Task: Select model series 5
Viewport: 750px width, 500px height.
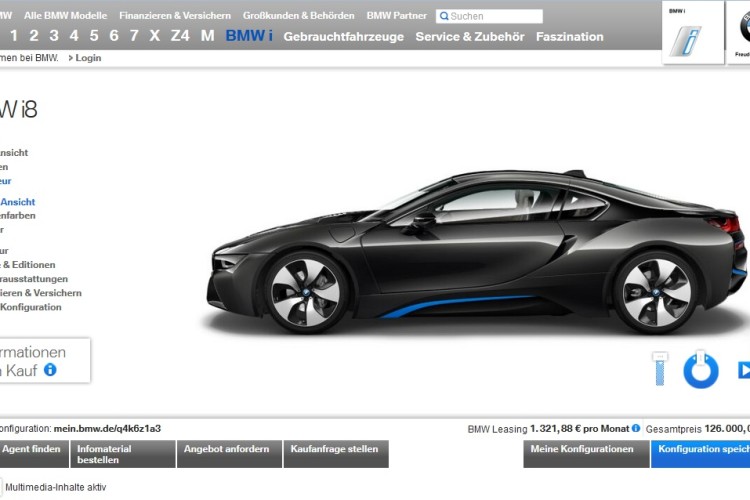Action: click(x=94, y=35)
